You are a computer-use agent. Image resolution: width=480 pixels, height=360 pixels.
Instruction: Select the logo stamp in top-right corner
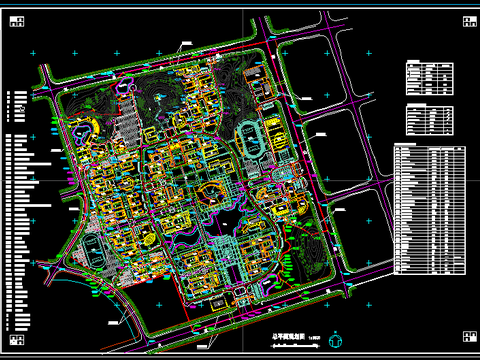(x=470, y=22)
